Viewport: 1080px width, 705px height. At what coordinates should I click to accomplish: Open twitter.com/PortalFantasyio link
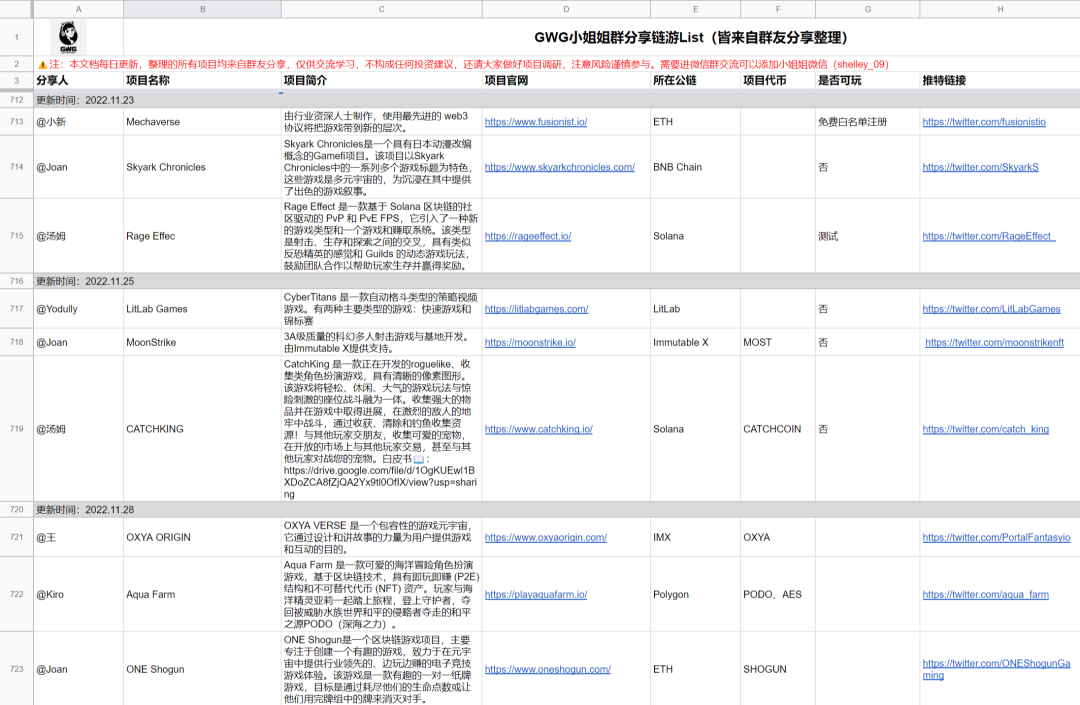click(996, 537)
